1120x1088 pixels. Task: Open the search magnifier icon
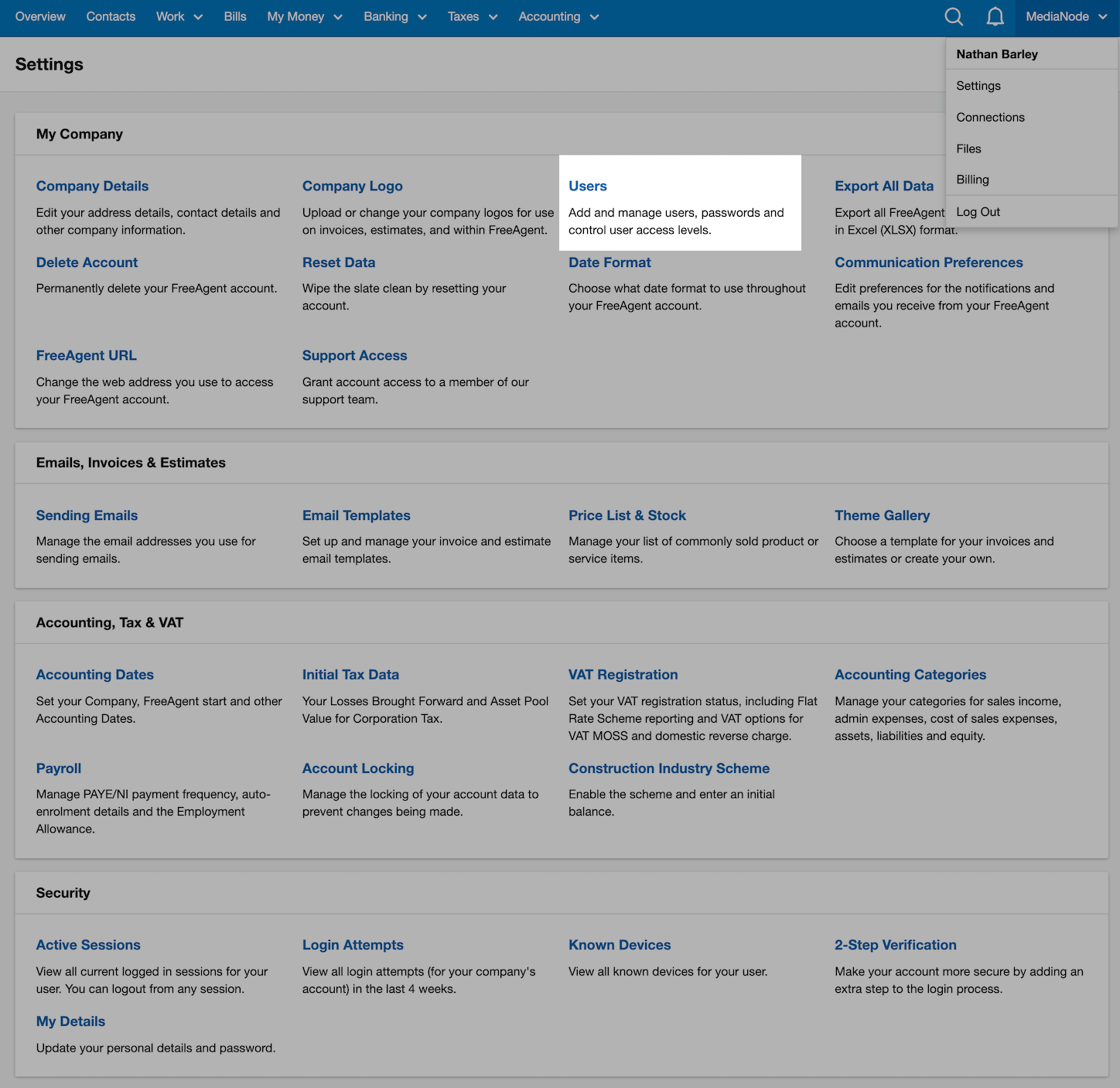pos(954,16)
